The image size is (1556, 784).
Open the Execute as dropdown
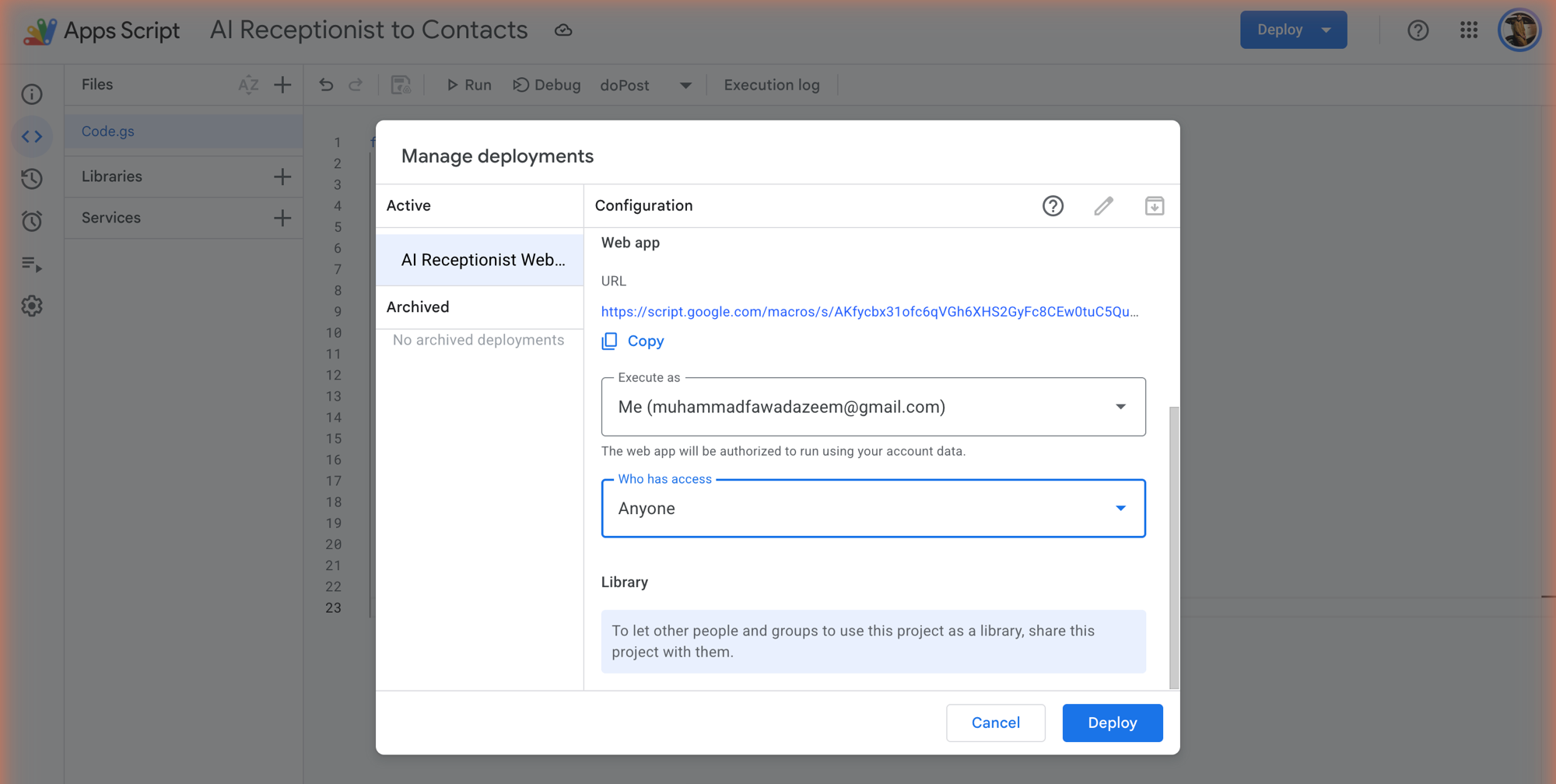[x=873, y=407]
